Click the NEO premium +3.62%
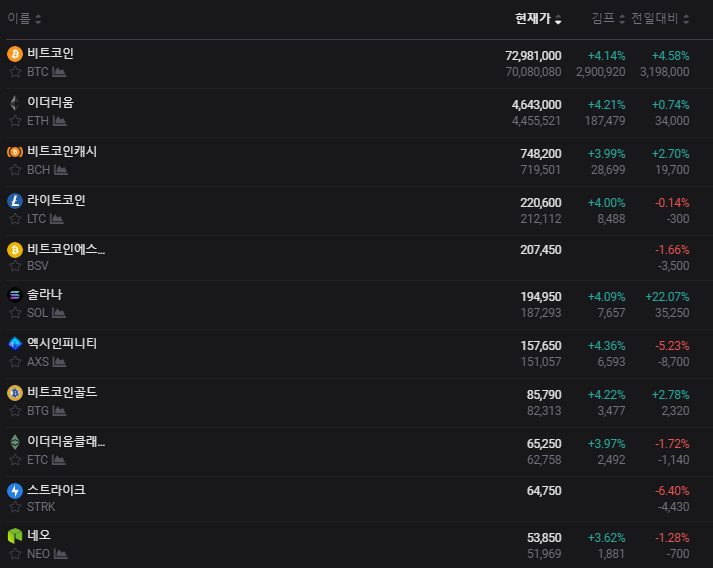 607,538
